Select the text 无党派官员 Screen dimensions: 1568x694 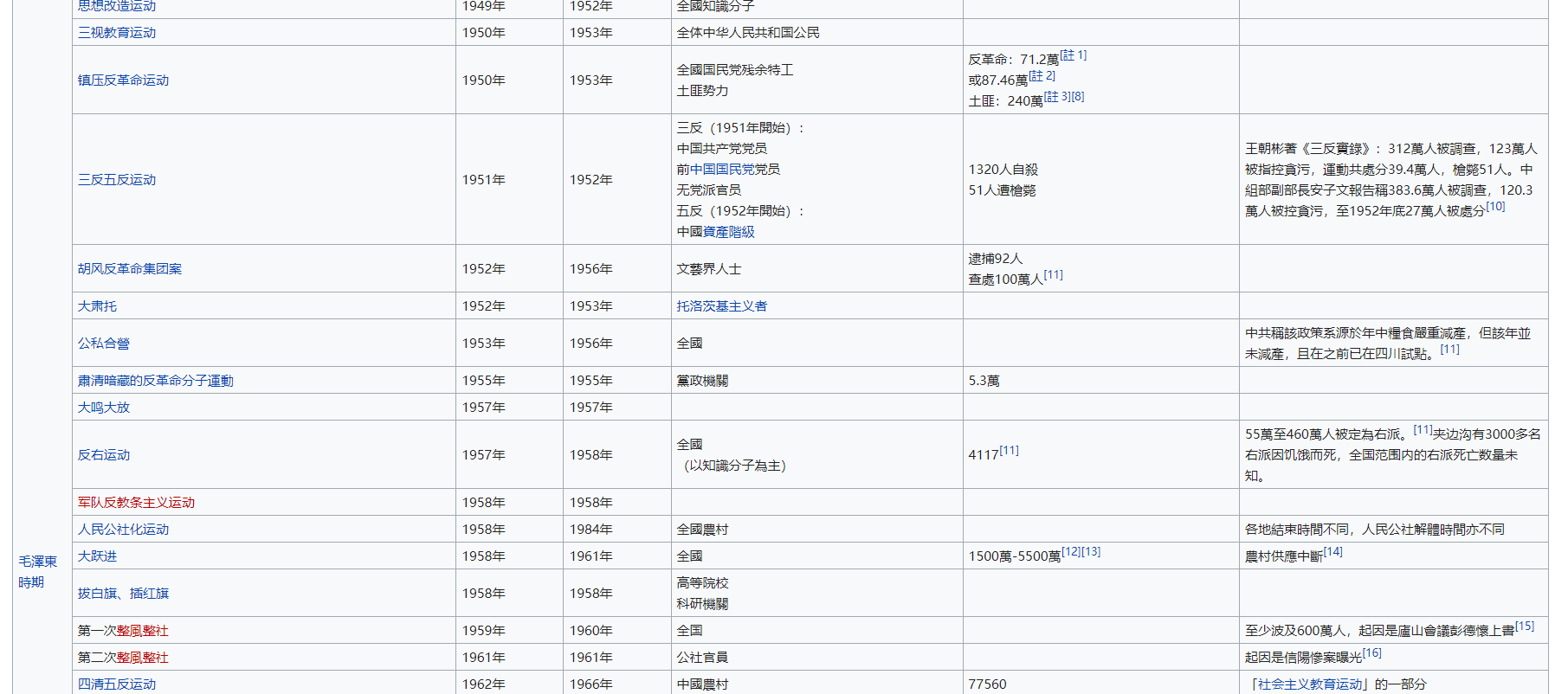pos(709,190)
